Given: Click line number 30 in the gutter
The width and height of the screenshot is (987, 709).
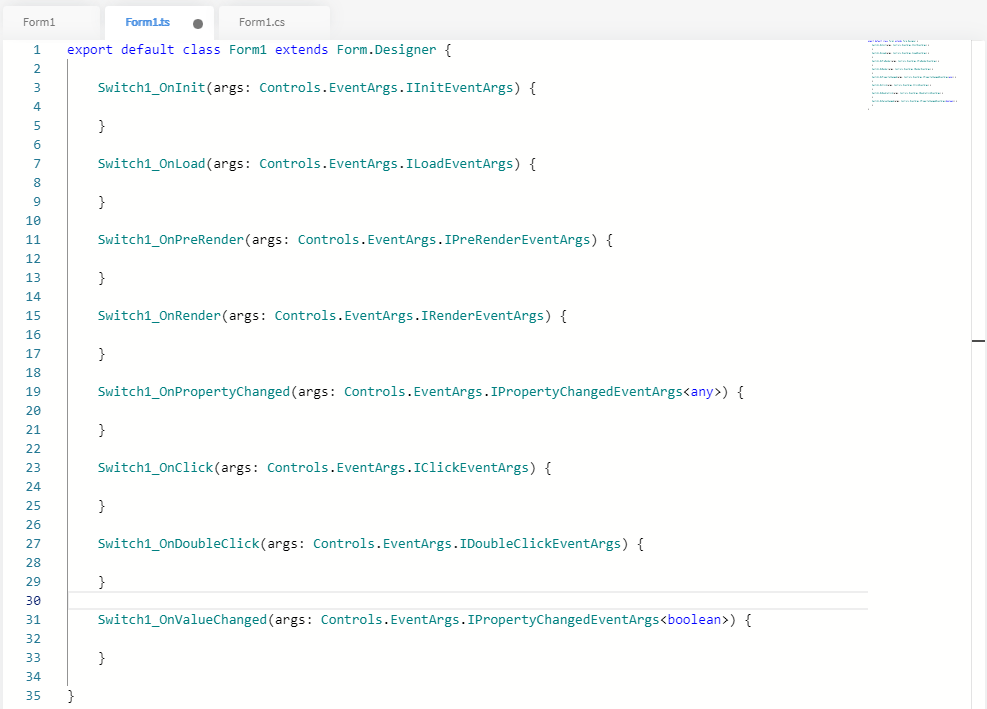Looking at the screenshot, I should 33,601.
